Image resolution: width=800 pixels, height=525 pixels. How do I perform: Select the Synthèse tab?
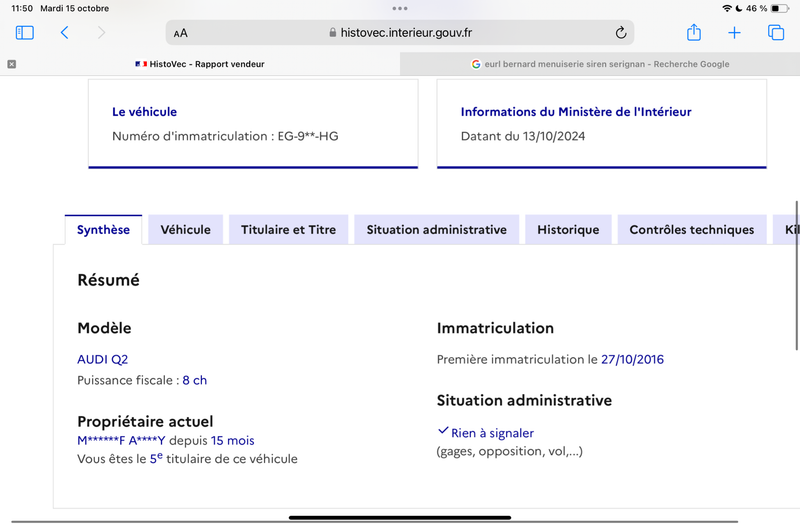103,230
